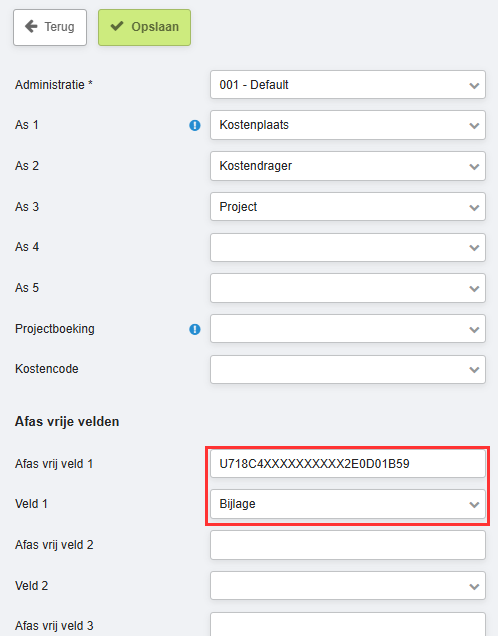Click the back arrow icon on Terug
Screen dimensions: 498x636
coord(31,27)
